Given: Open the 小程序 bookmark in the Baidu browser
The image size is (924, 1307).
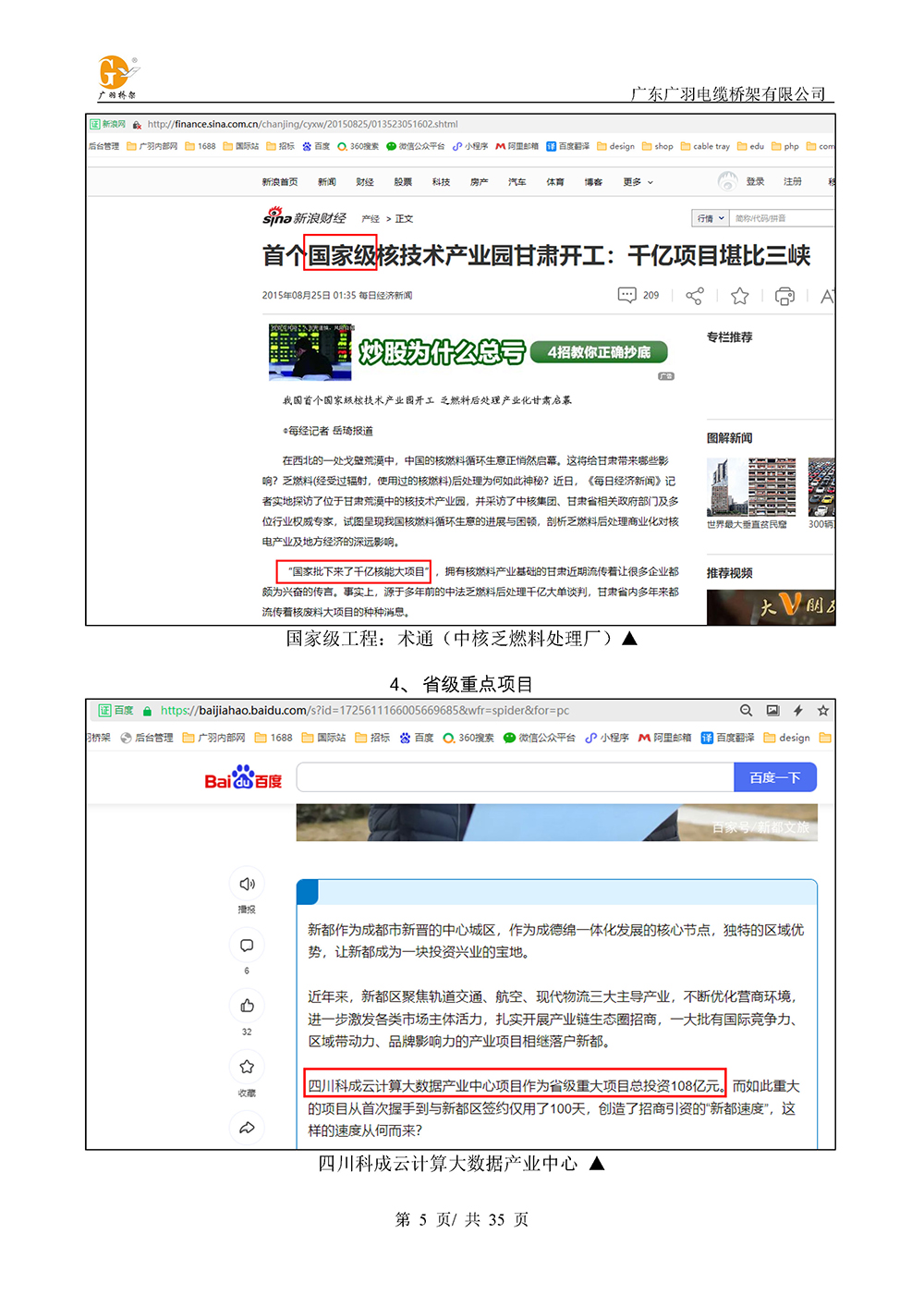Looking at the screenshot, I should tap(607, 738).
